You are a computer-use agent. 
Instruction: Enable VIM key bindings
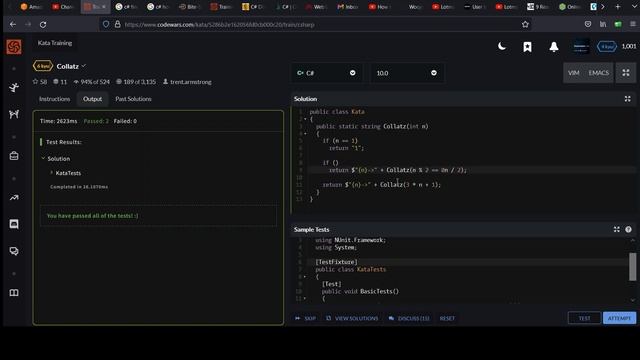click(573, 73)
